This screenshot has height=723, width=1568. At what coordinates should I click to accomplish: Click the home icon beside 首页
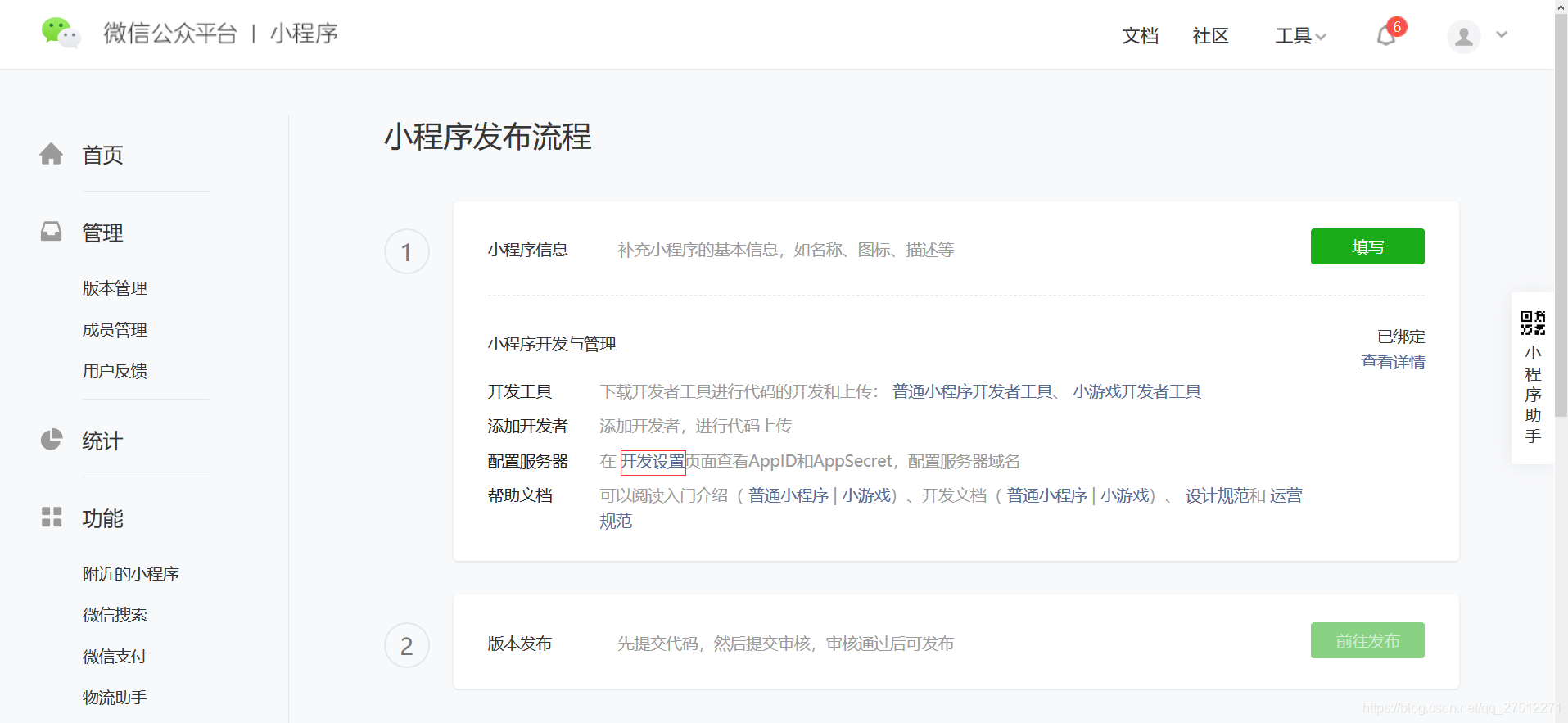tap(51, 154)
